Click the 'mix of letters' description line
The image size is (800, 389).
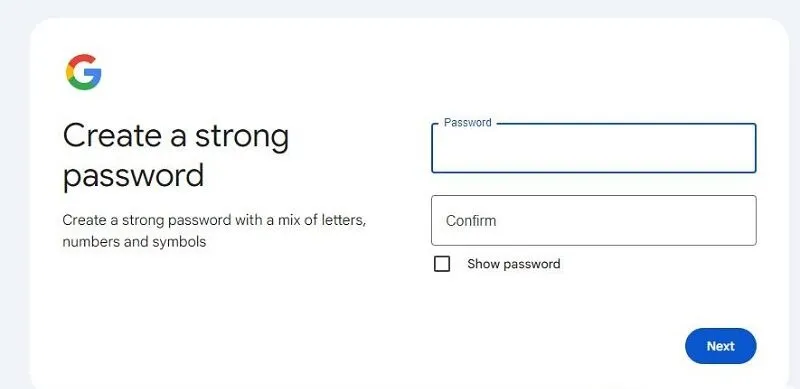[x=214, y=221]
